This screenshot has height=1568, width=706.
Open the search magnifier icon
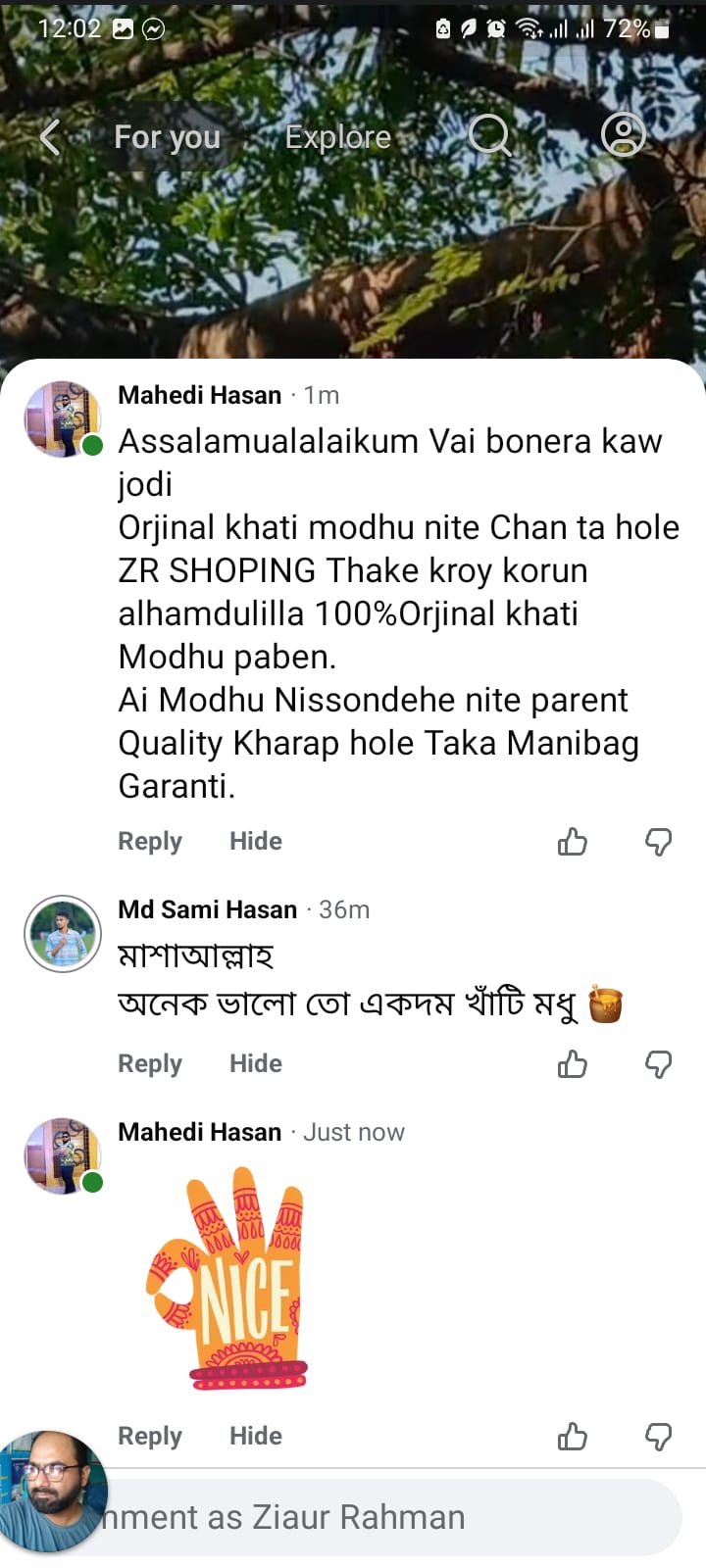(x=488, y=135)
